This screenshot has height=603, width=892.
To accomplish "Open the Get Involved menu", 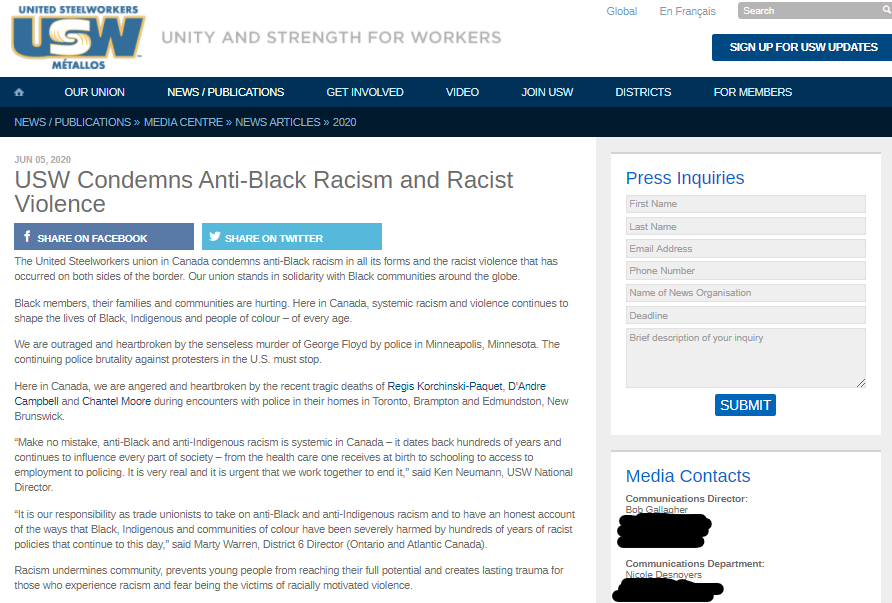I will [365, 92].
